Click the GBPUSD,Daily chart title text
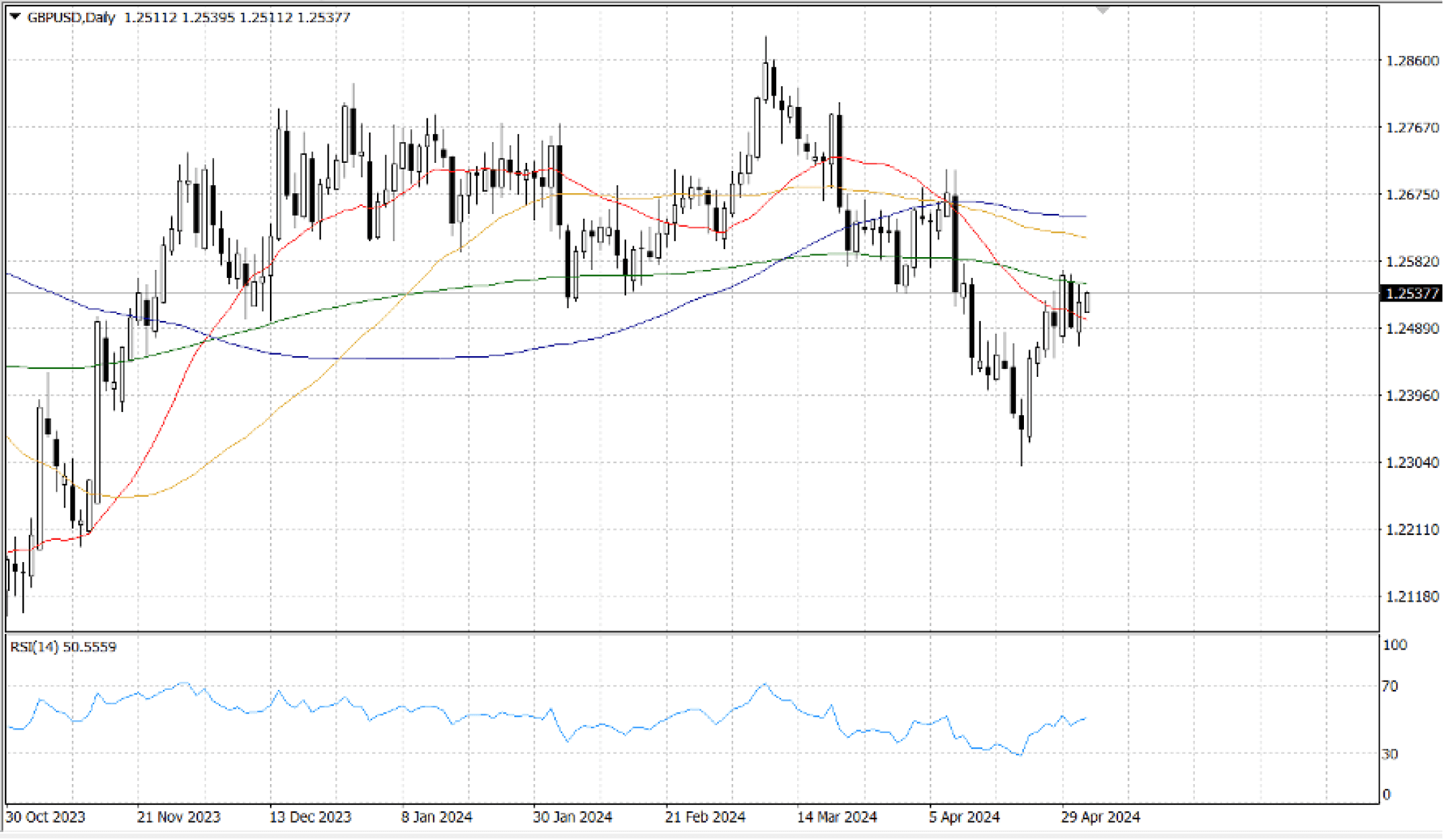This screenshot has height=840, width=1444. 71,17
